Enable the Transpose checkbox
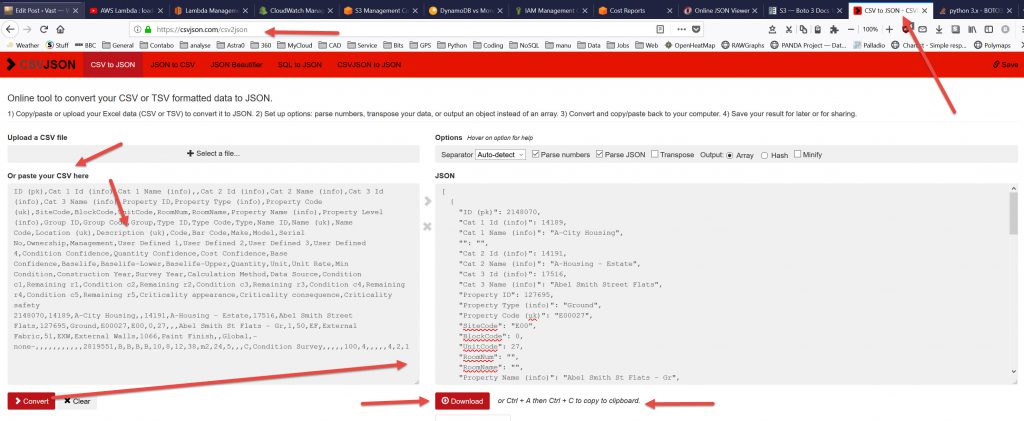Screen dimensions: 1024x421 click(x=655, y=155)
